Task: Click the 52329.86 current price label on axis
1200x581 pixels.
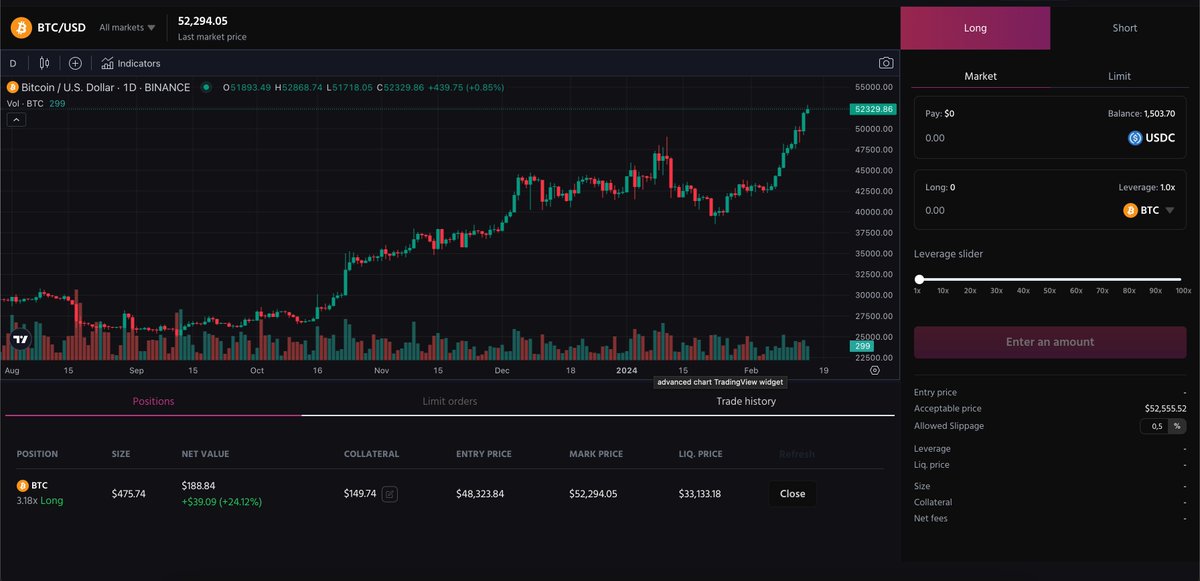Action: point(873,108)
